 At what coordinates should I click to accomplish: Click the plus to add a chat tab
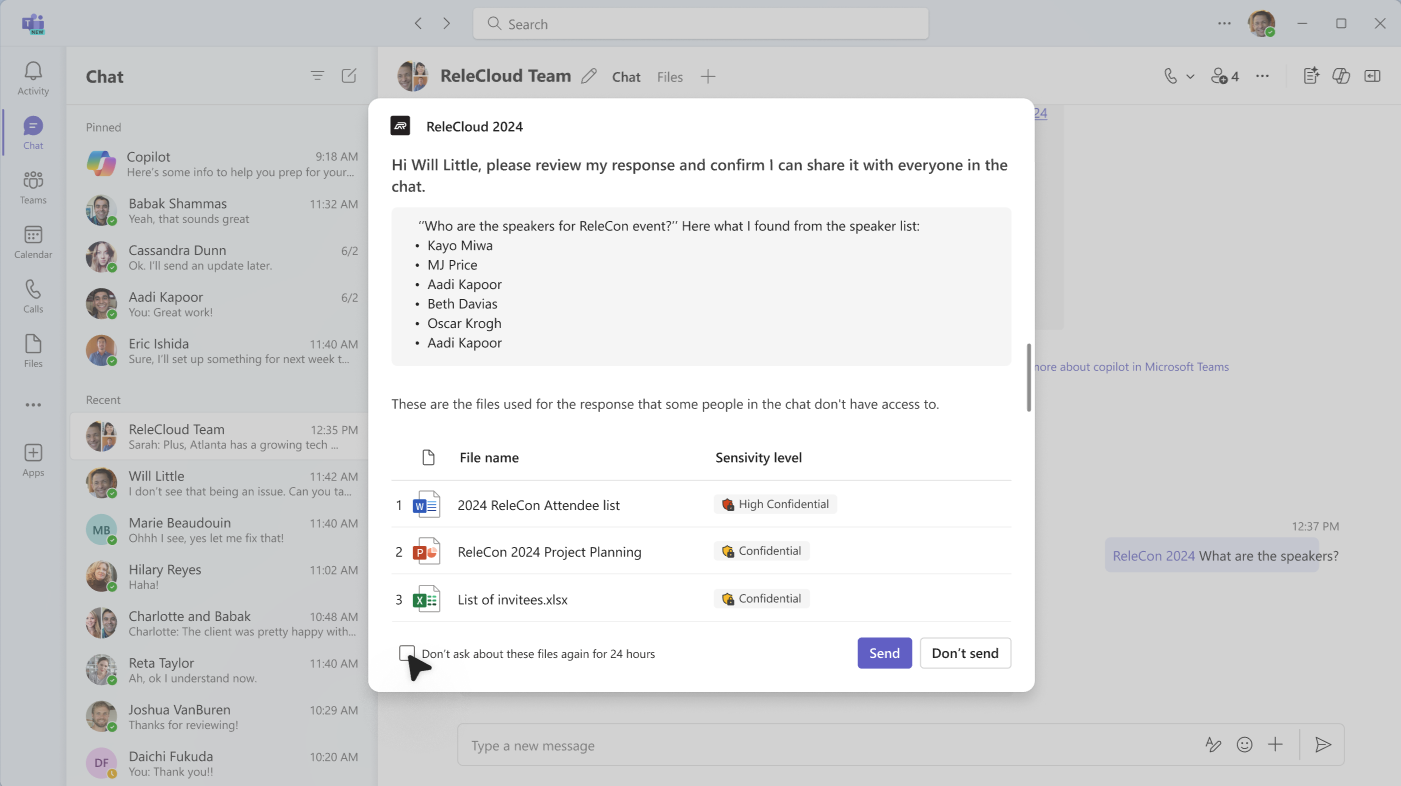(708, 76)
